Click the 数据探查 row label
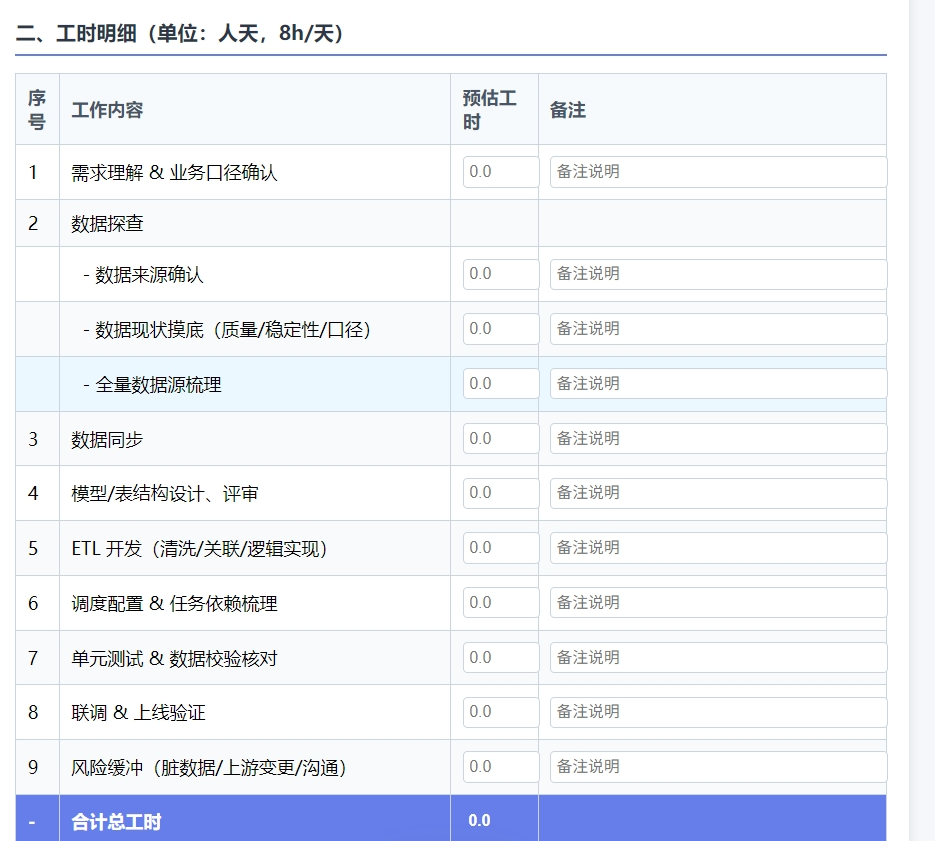The width and height of the screenshot is (935, 841). tap(107, 224)
